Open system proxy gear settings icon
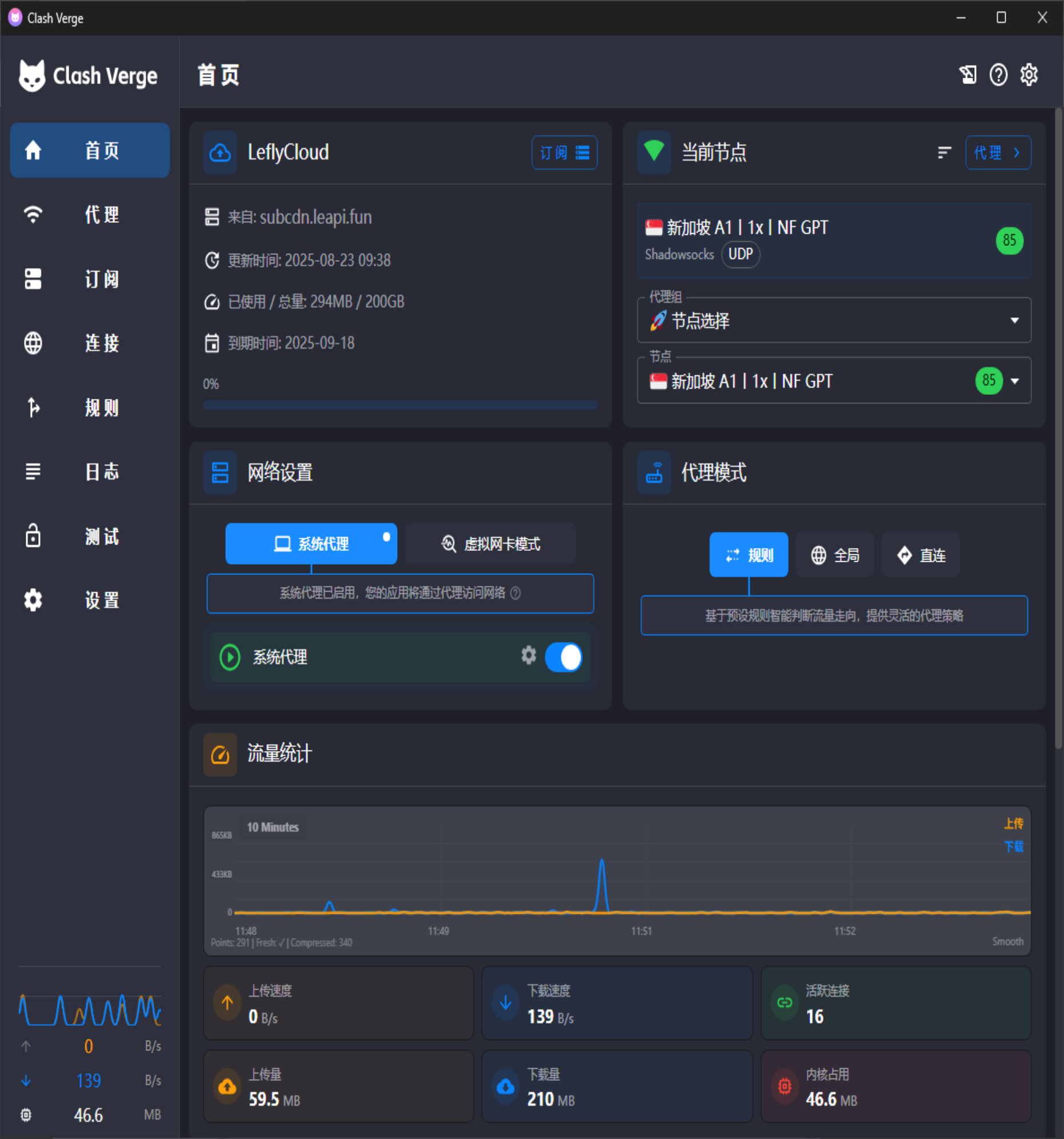Viewport: 1064px width, 1139px height. 528,655
